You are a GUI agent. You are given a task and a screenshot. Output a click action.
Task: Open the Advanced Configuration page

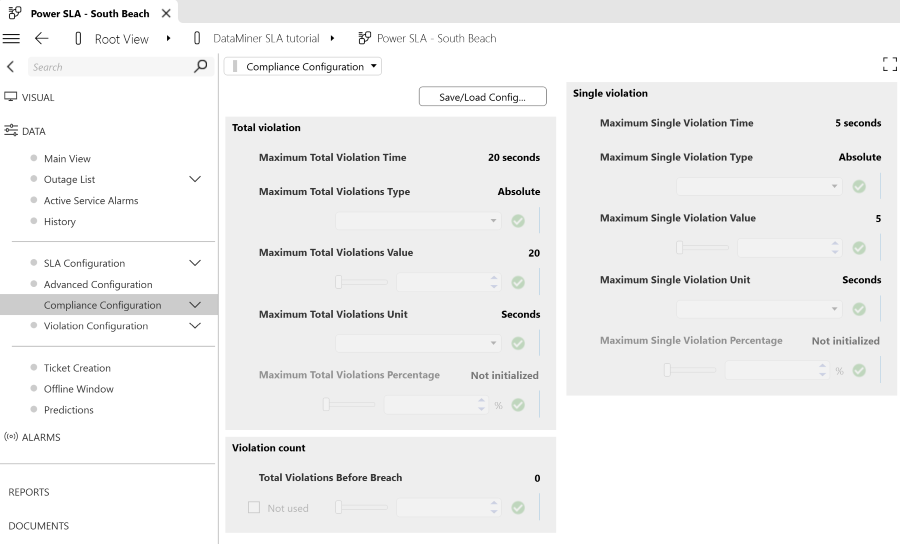coord(98,284)
